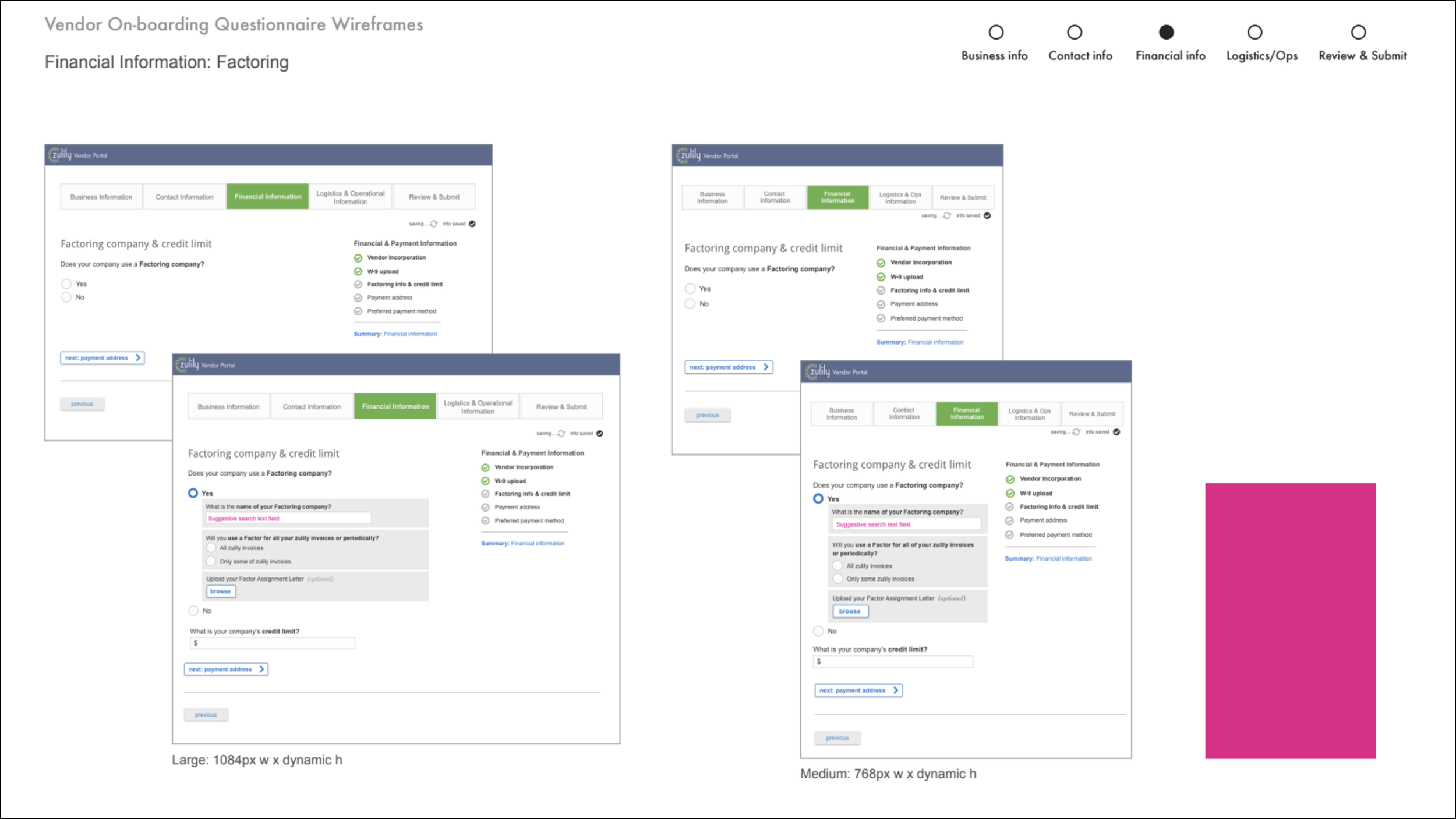
Task: Click the Financial info filled step circle
Action: point(1166,32)
